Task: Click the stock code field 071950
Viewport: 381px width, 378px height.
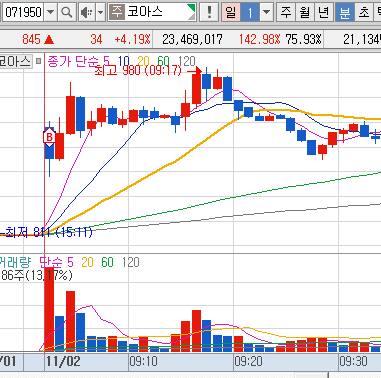Action: pyautogui.click(x=23, y=12)
